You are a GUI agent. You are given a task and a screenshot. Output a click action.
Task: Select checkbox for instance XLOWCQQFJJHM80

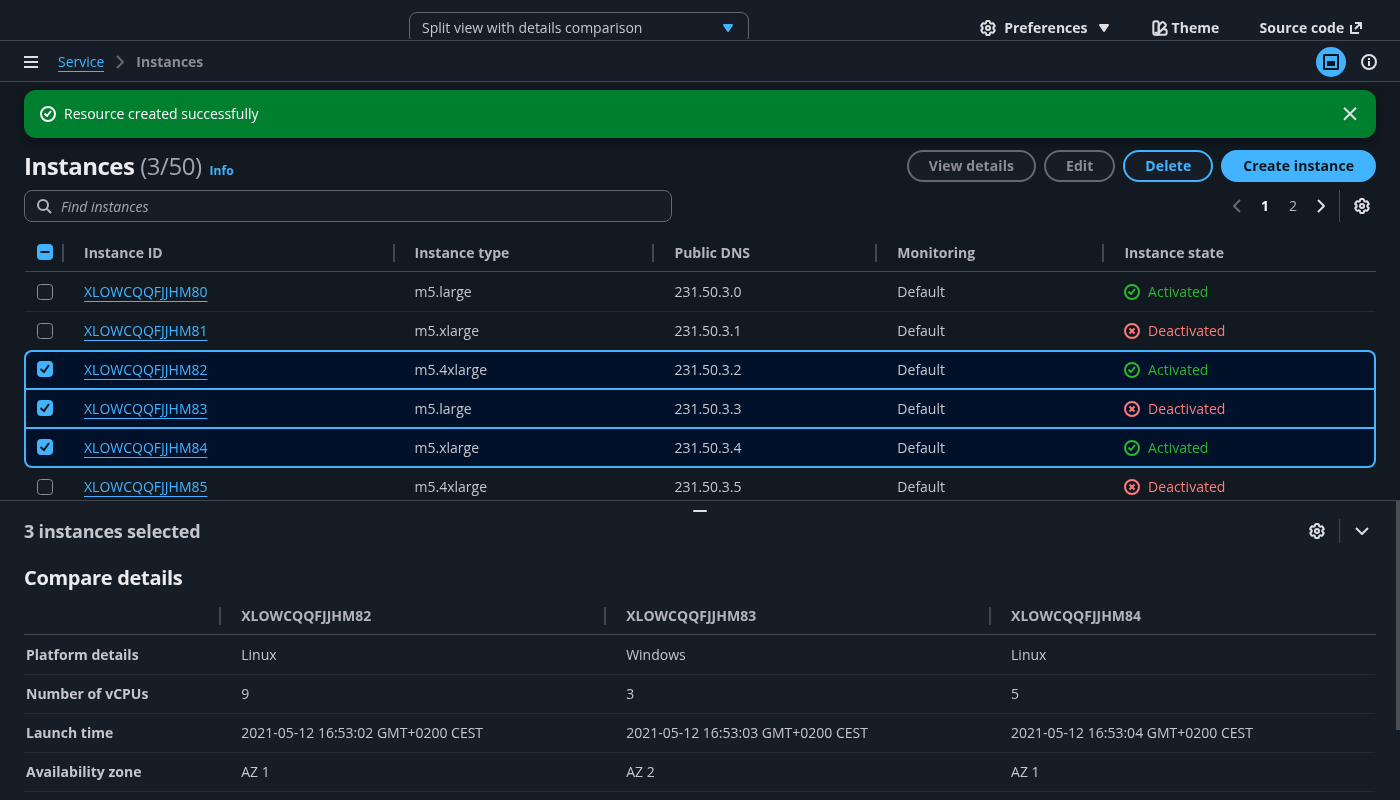[45, 292]
